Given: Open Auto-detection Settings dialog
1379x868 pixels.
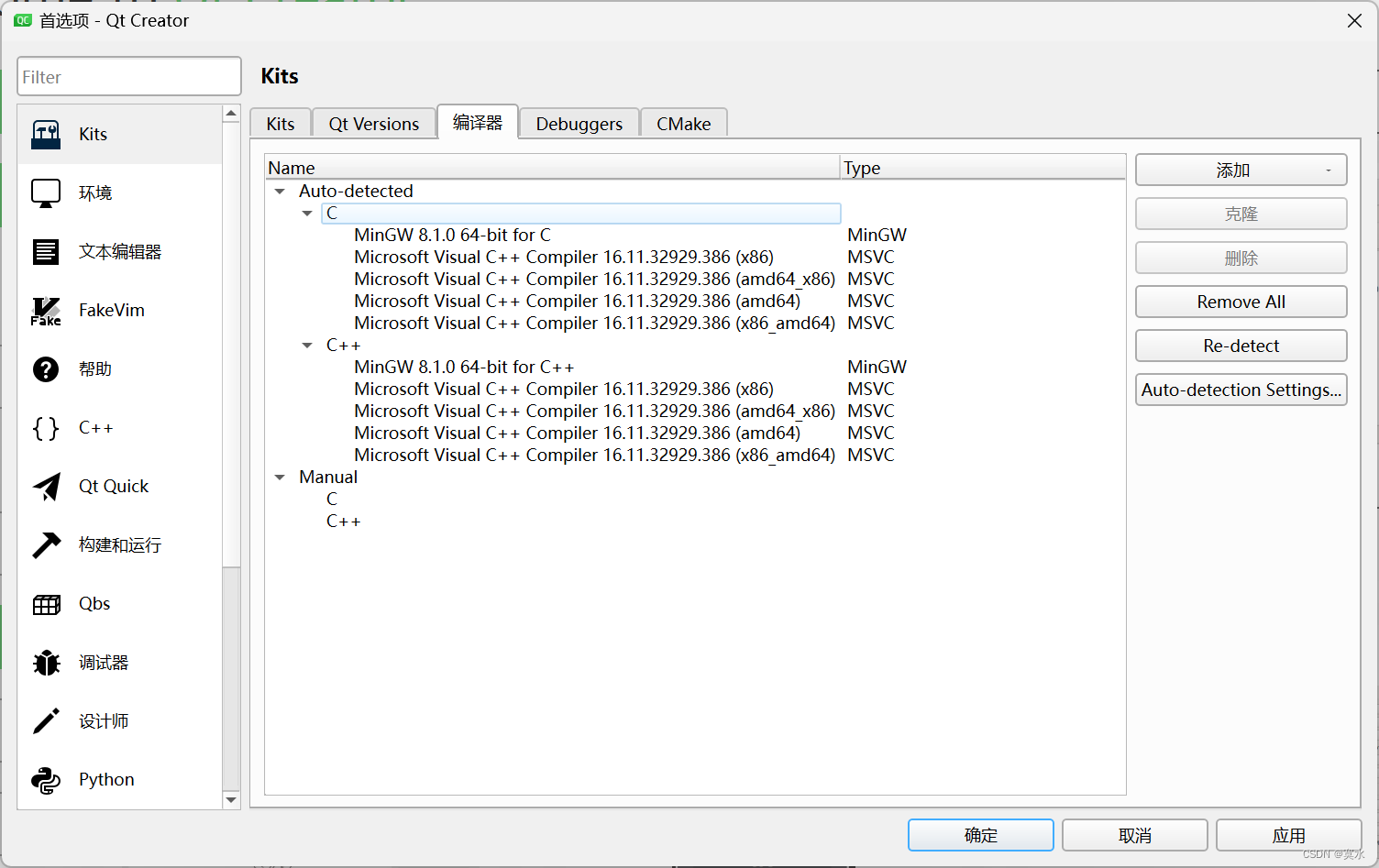Looking at the screenshot, I should point(1241,390).
